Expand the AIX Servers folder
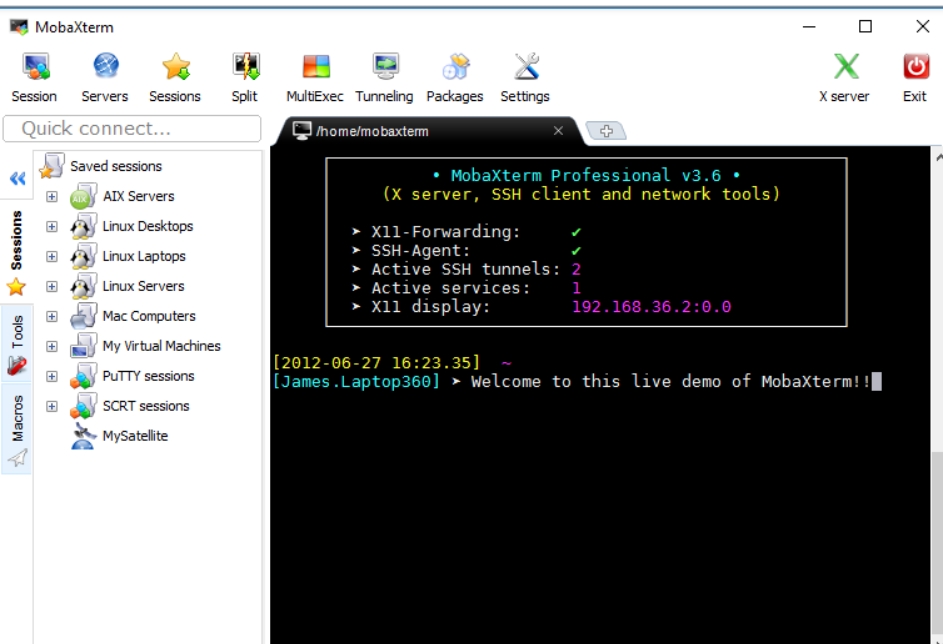 coord(52,197)
